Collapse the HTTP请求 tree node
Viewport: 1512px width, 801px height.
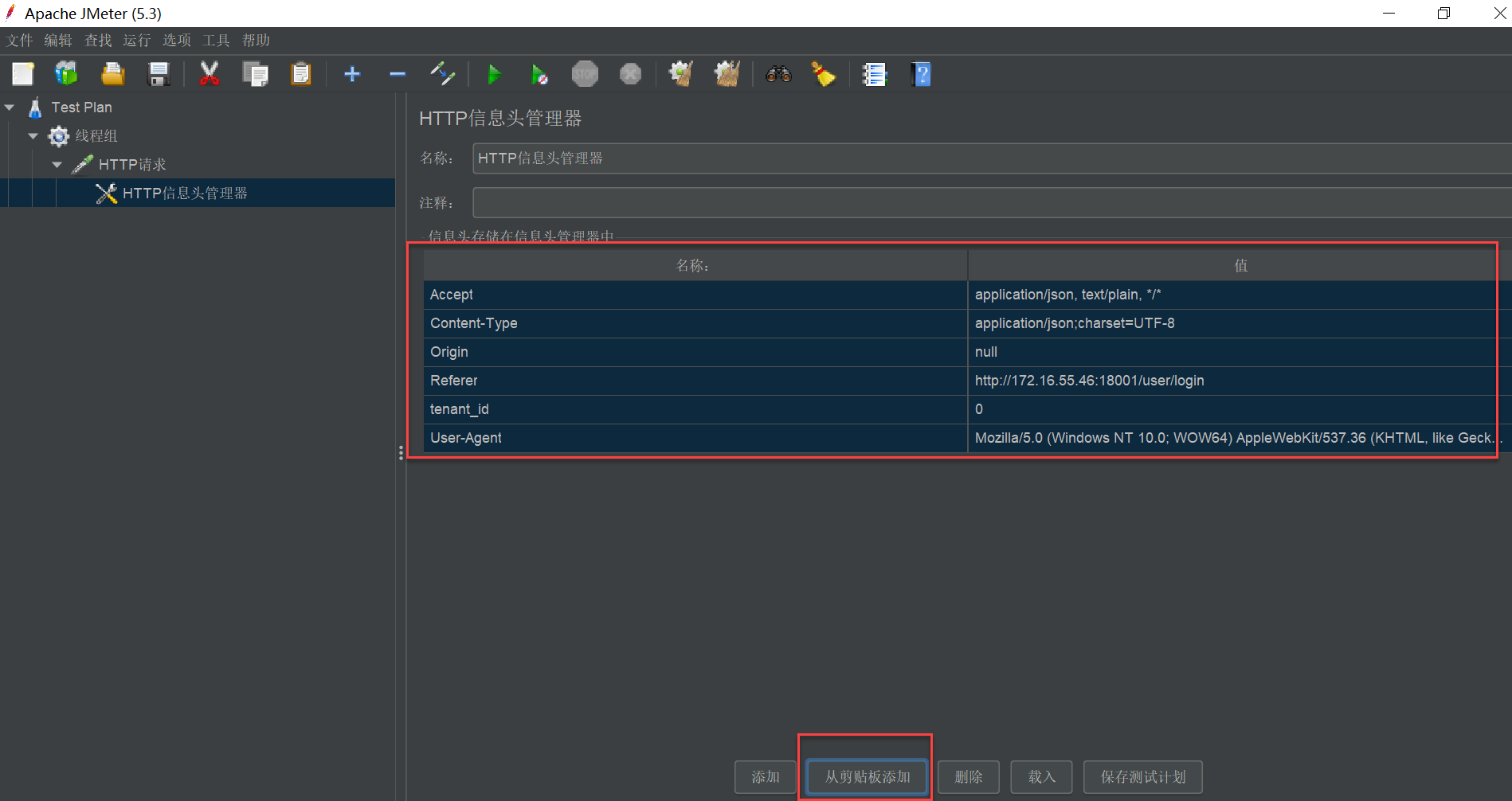coord(57,165)
